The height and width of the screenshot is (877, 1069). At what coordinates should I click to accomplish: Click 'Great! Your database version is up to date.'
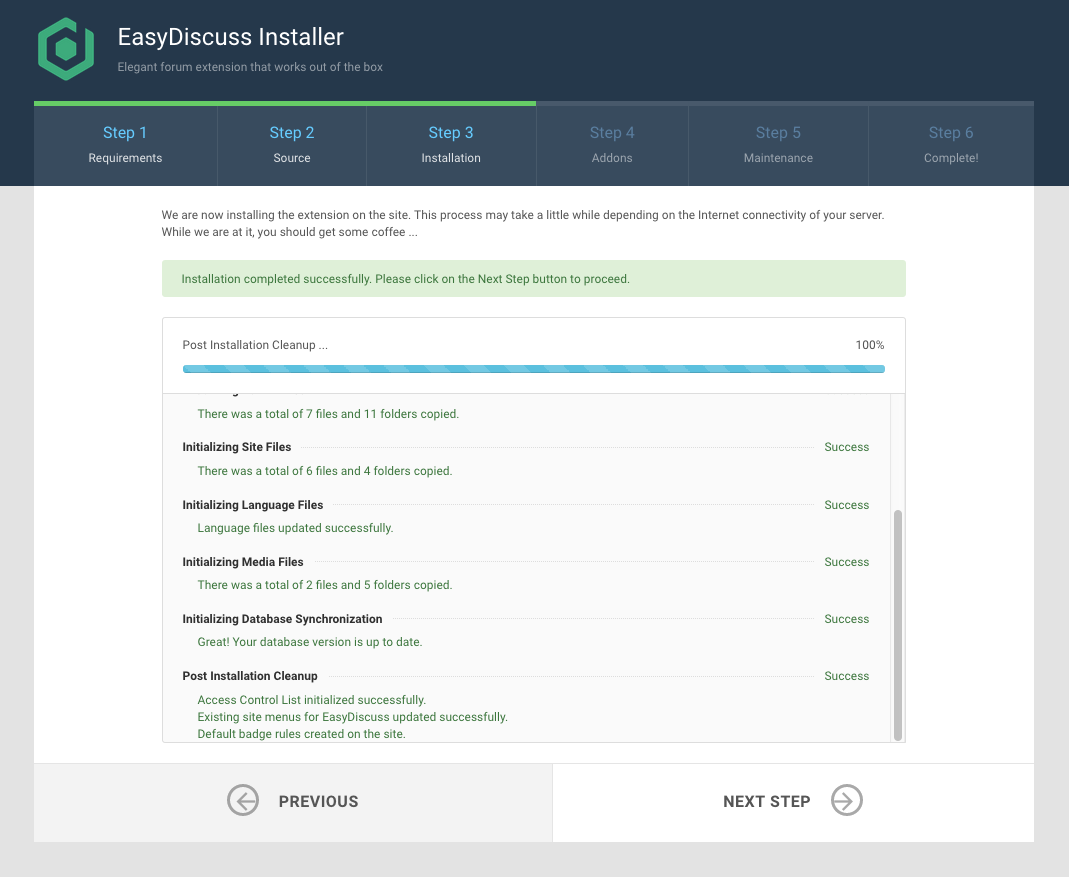[310, 642]
